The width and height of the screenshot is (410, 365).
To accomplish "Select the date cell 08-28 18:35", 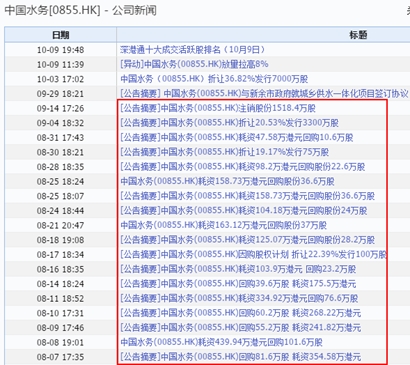I will (60, 167).
